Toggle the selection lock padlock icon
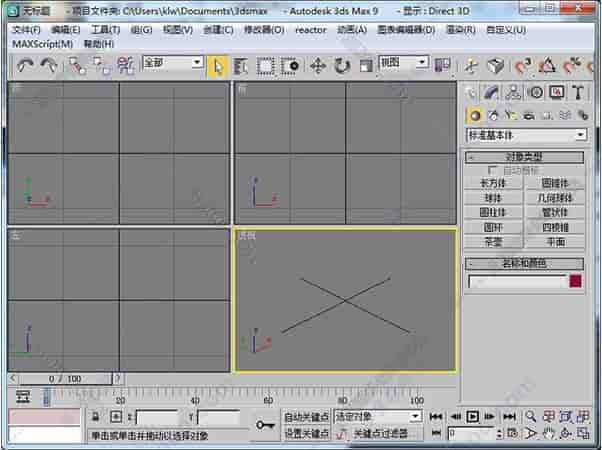This screenshot has height=450, width=602. pos(96,416)
